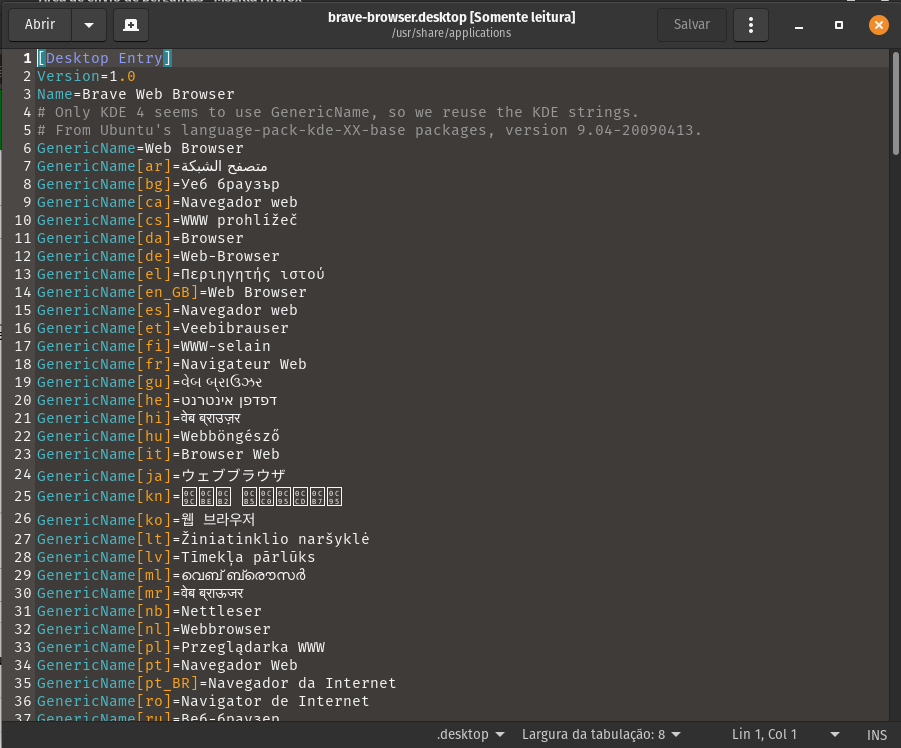Click the GenericName[he] line

[x=157, y=400]
